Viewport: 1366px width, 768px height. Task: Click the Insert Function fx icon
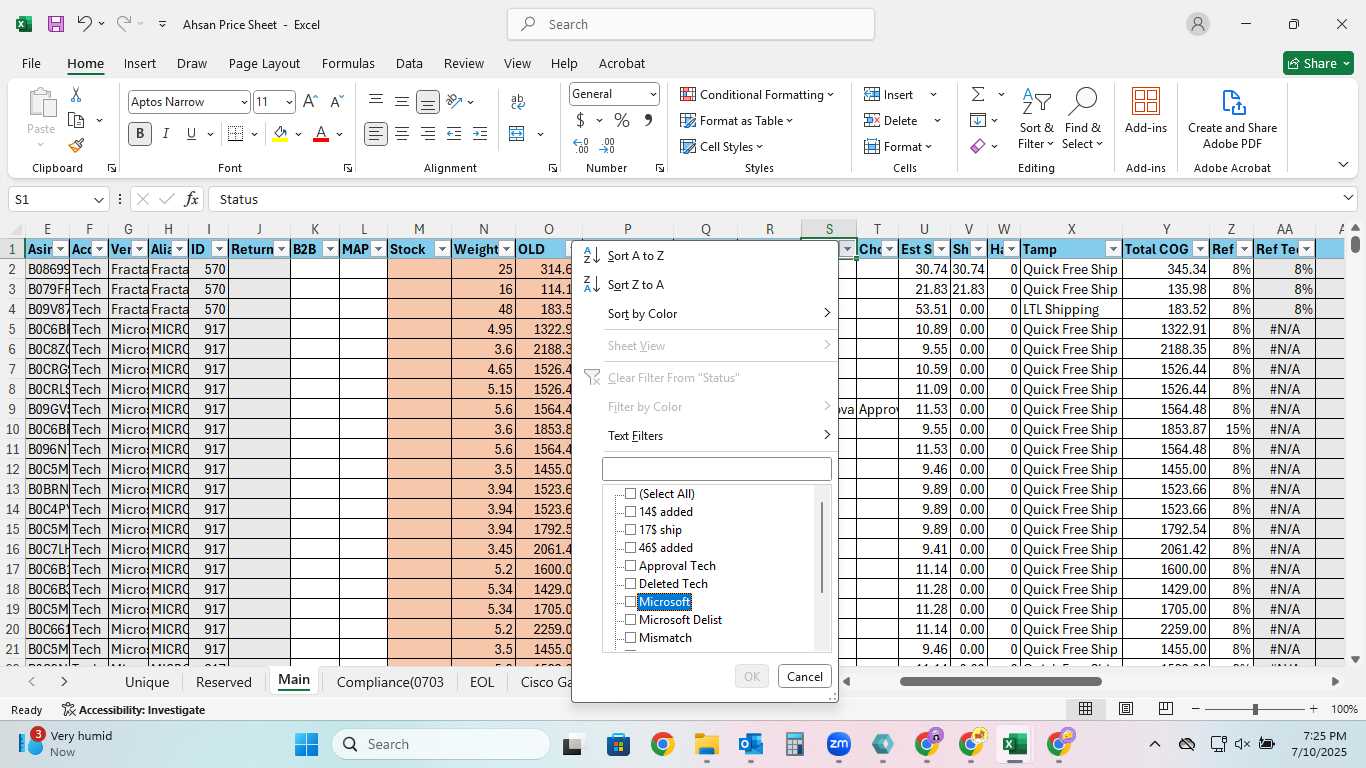(192, 199)
